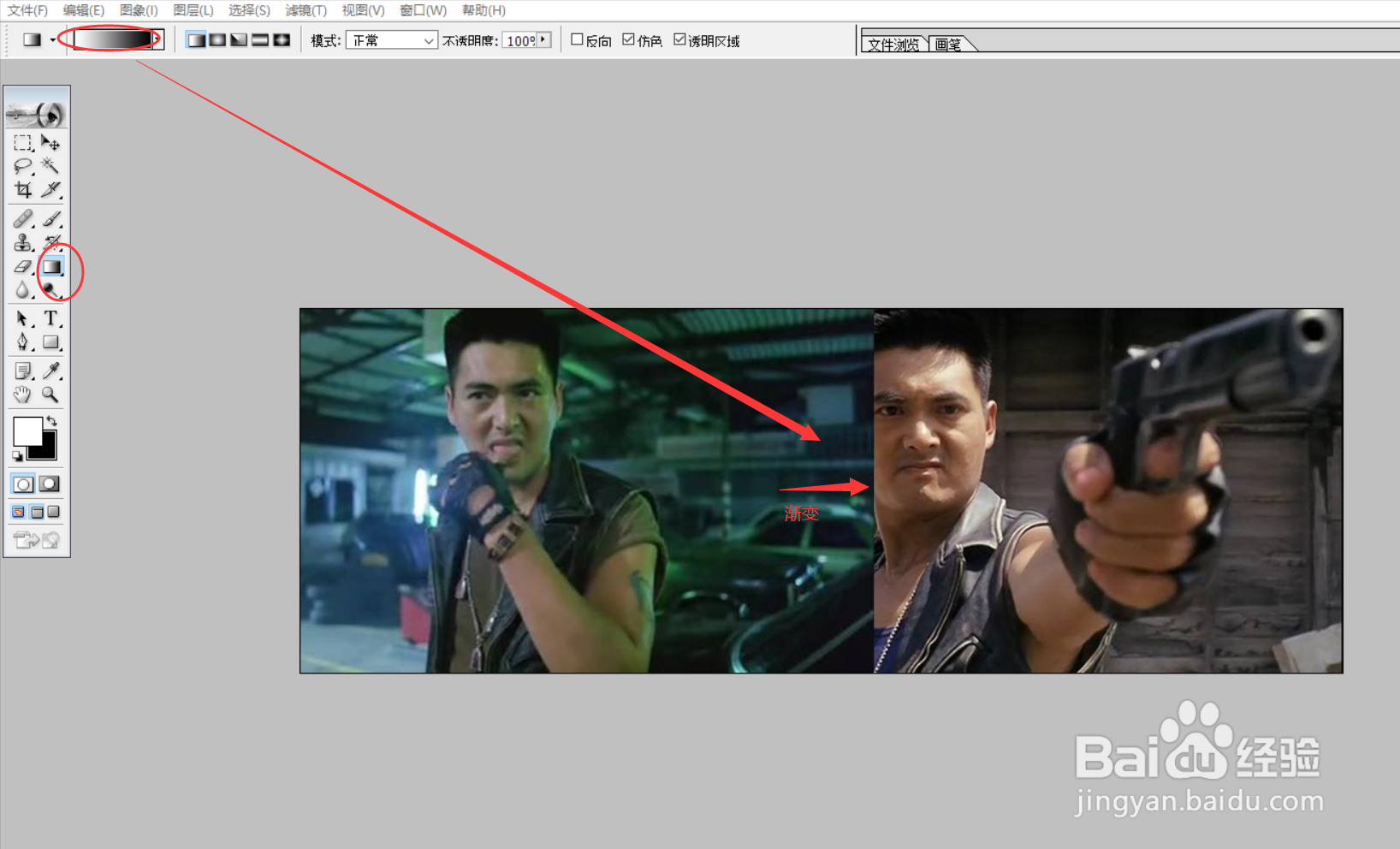Choose angle gradient style
This screenshot has width=1400, height=849.
[239, 40]
